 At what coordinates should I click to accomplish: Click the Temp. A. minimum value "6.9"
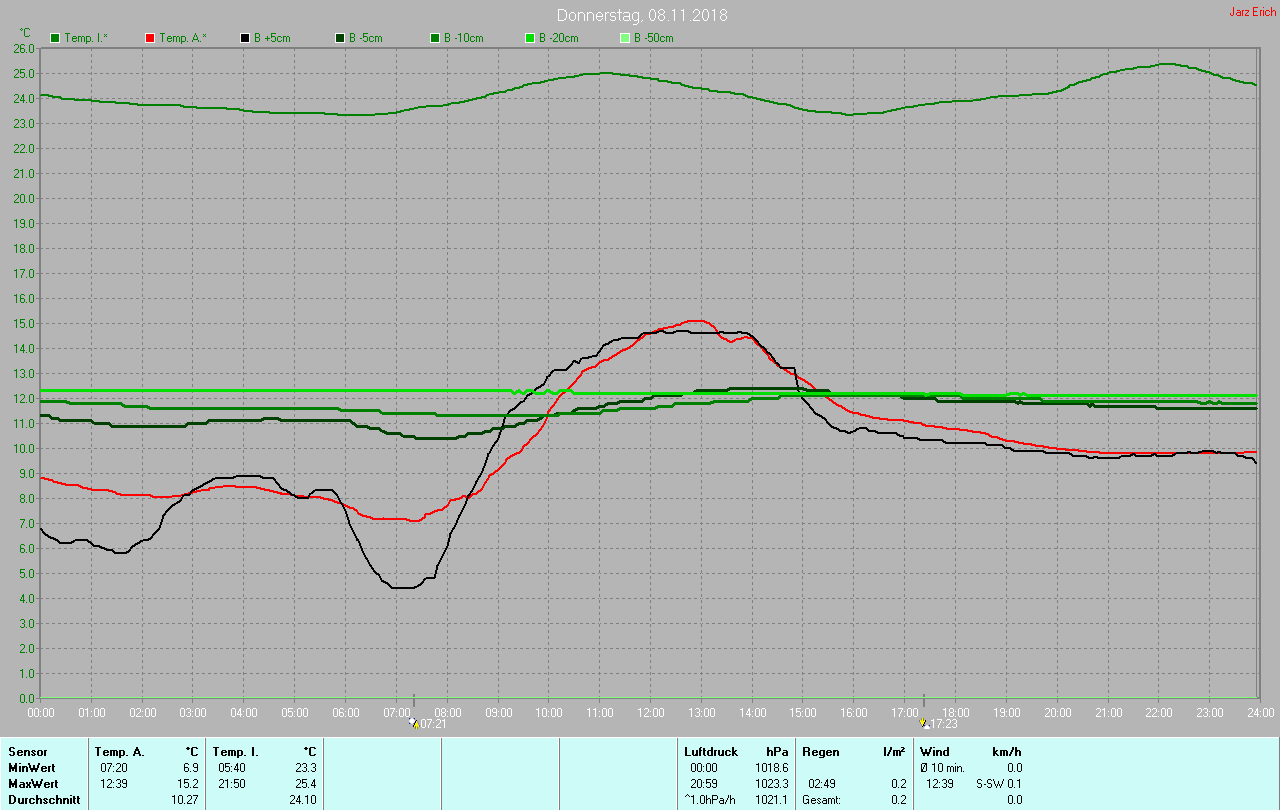coord(190,767)
